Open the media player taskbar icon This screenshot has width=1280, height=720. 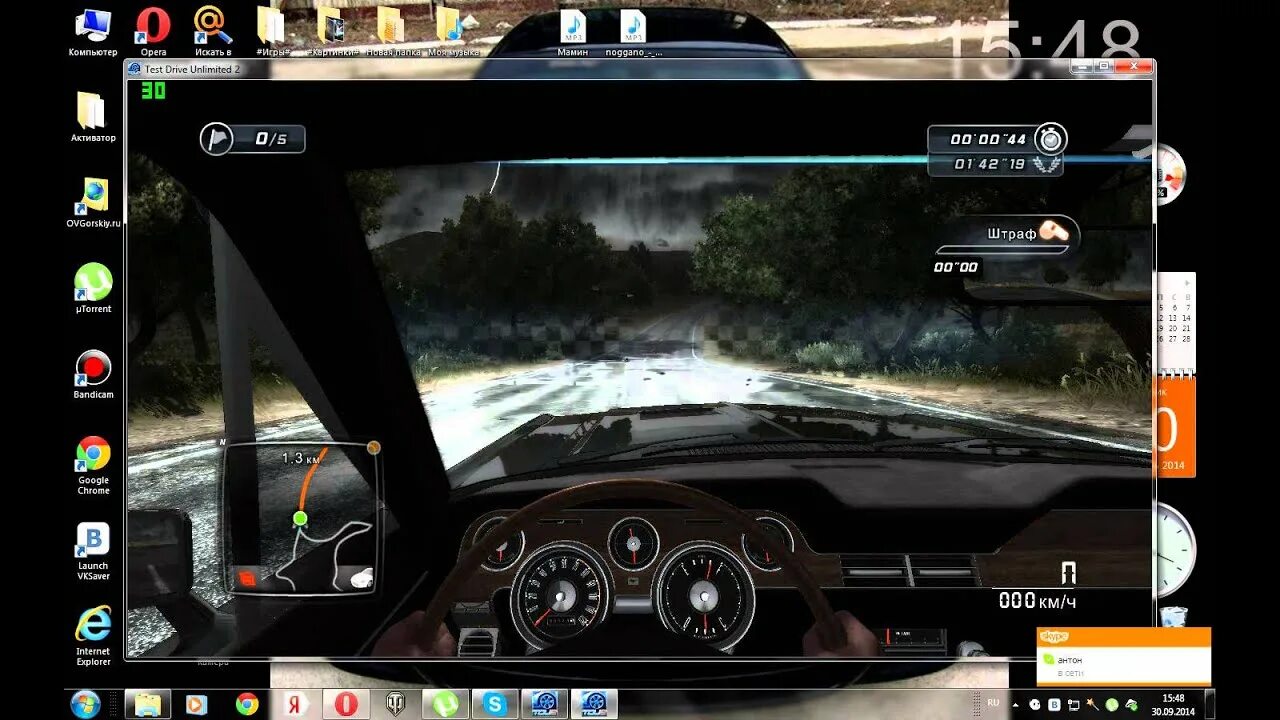[x=197, y=704]
